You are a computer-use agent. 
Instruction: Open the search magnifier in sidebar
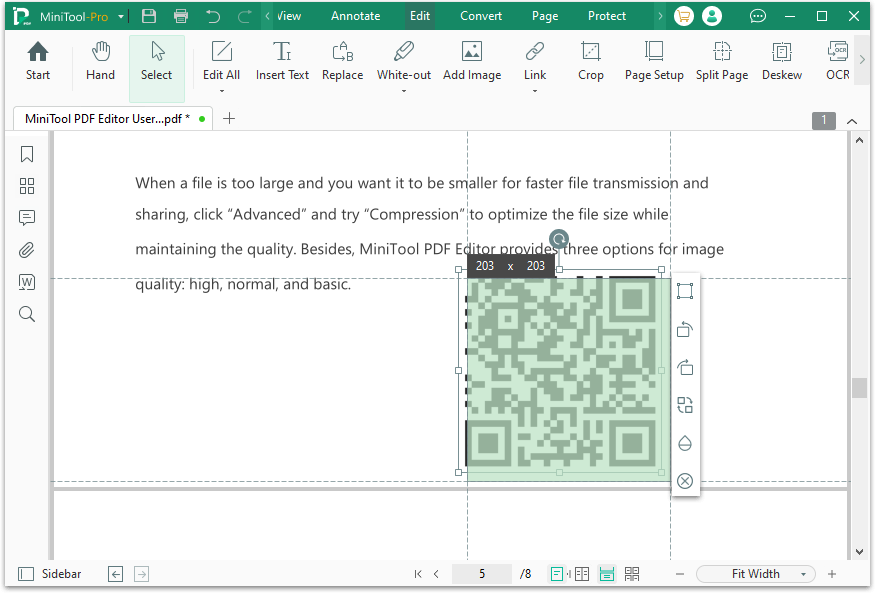[x=27, y=314]
